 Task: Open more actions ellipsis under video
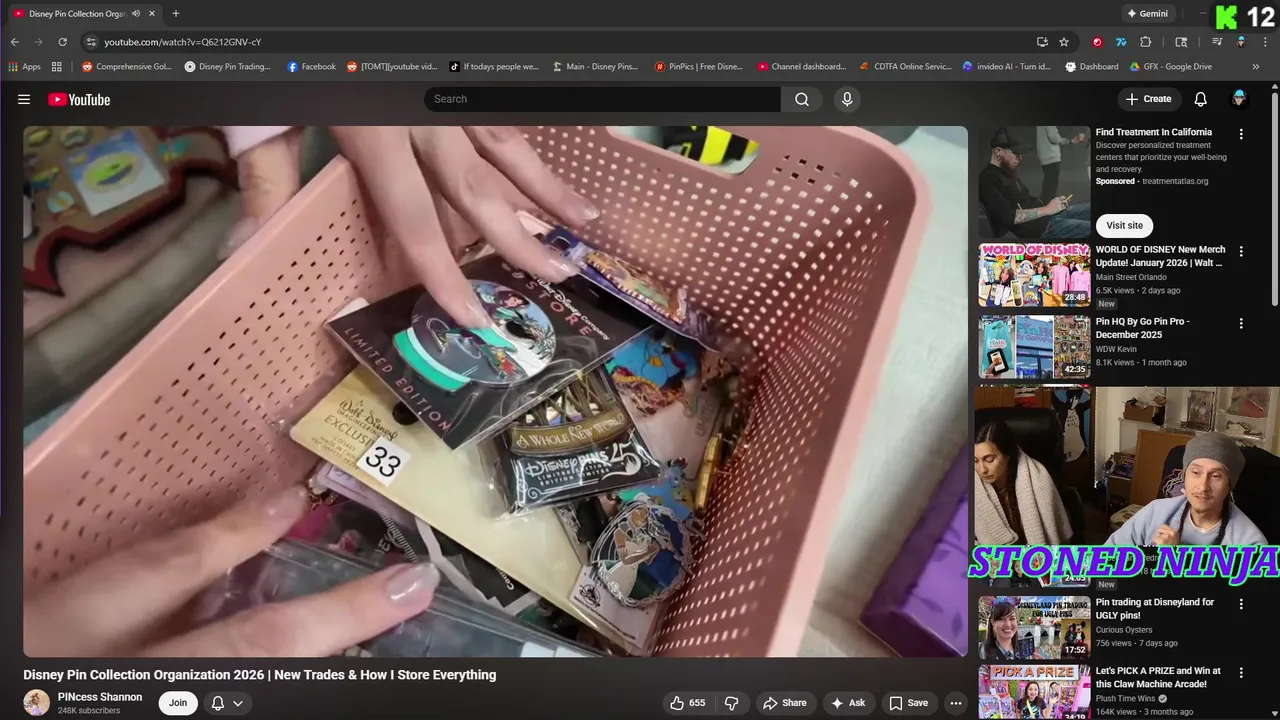point(956,703)
